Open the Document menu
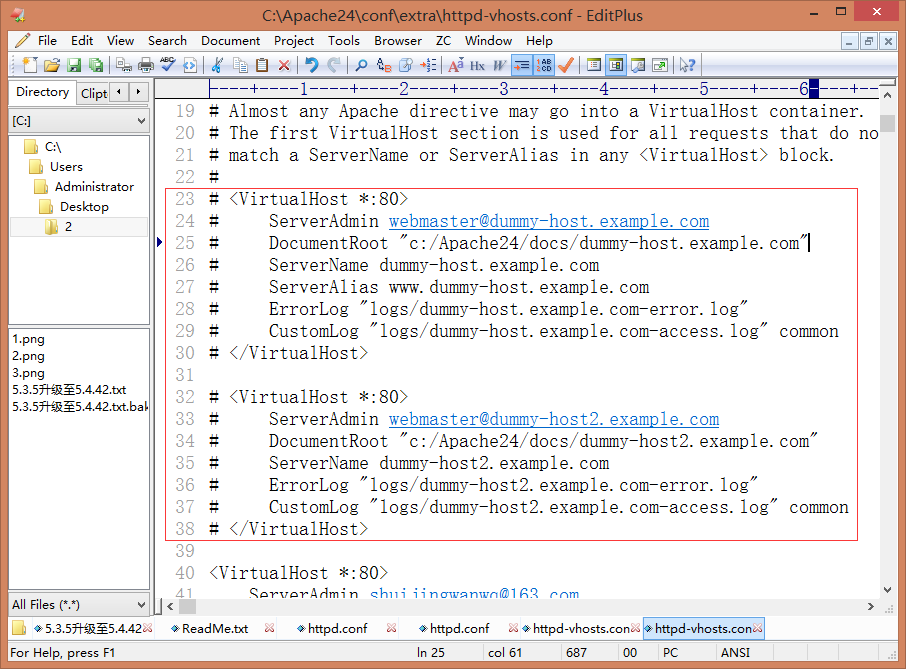 tap(230, 41)
